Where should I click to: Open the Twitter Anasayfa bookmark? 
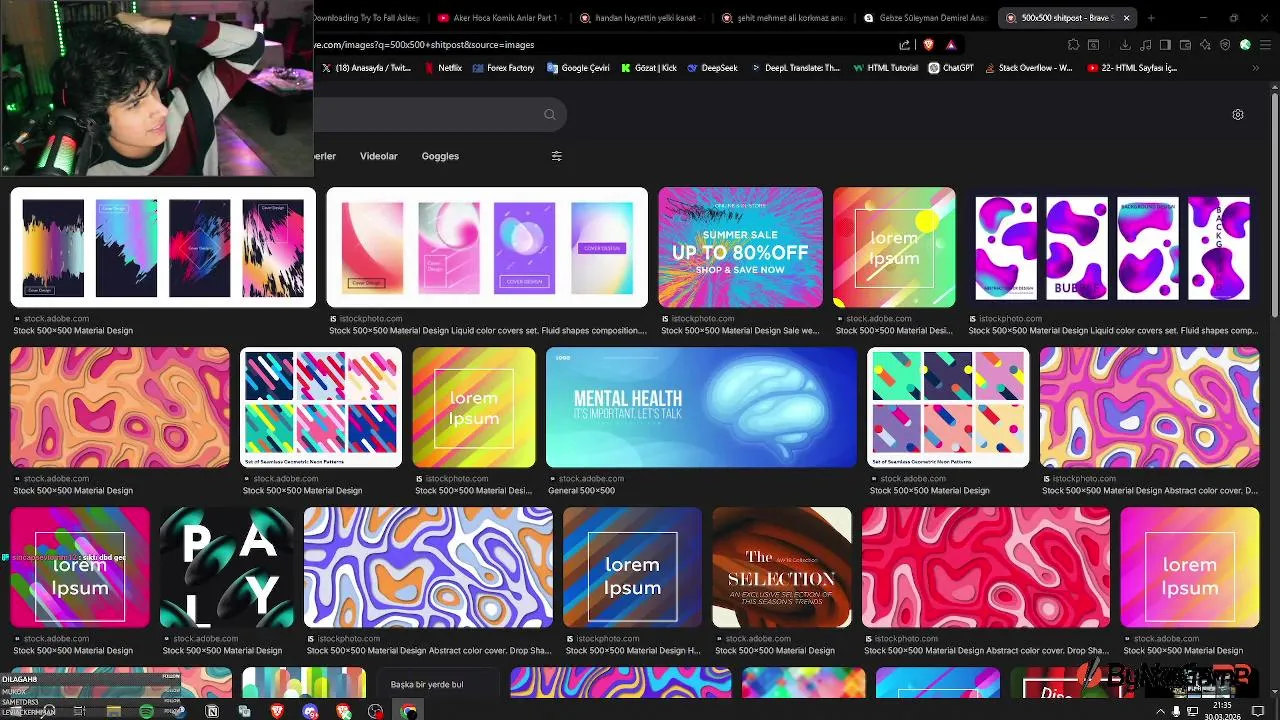[x=366, y=68]
